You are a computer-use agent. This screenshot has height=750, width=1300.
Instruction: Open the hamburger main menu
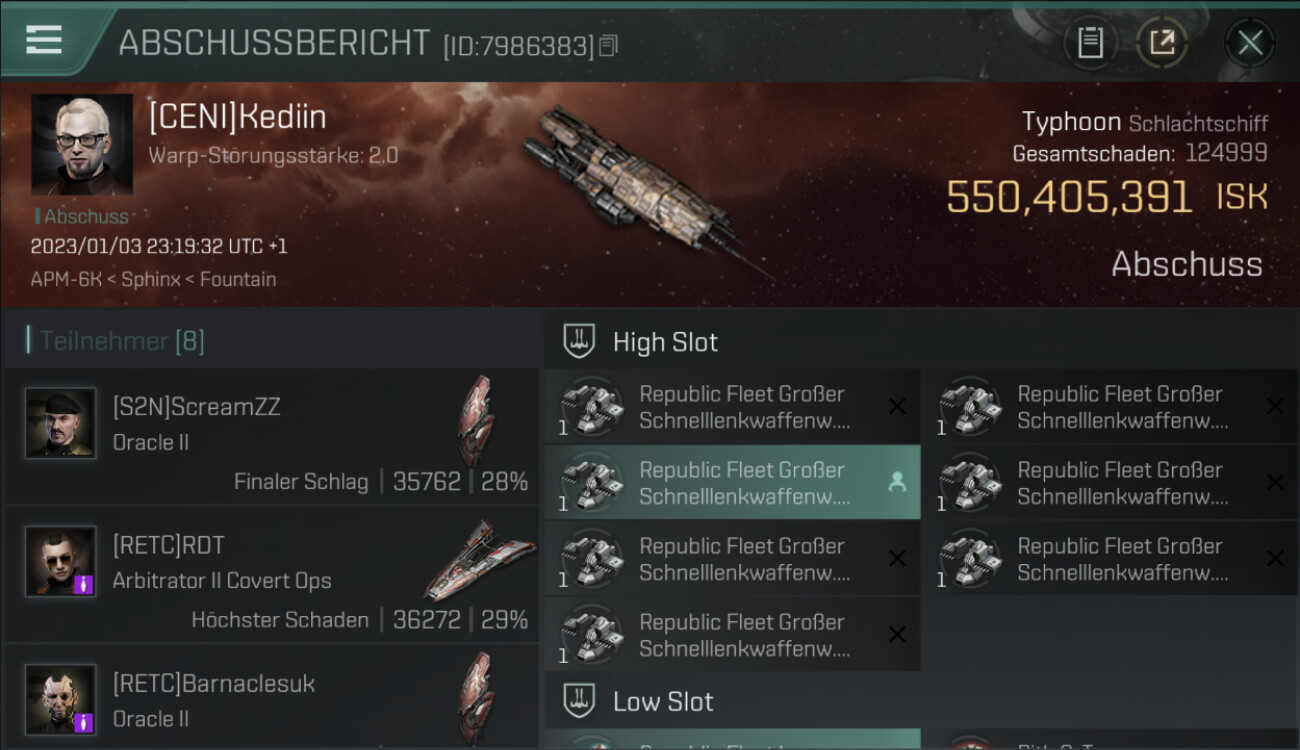tap(44, 40)
